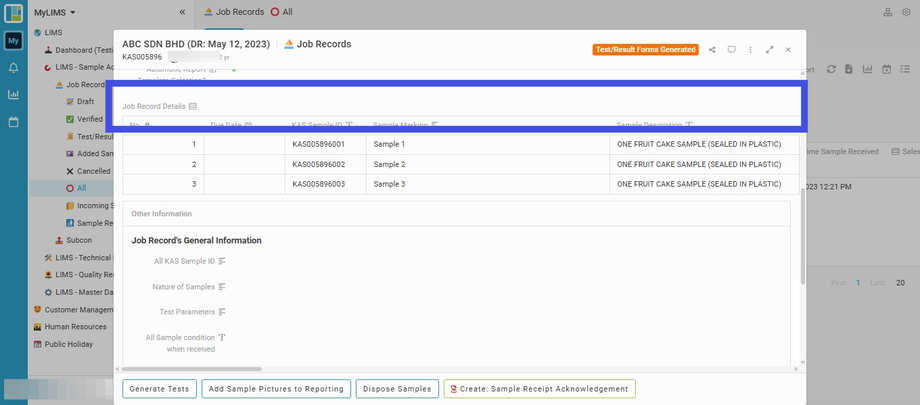This screenshot has height=405, width=920.
Task: Click the Test/Result Forms Generated status badge
Action: [645, 50]
